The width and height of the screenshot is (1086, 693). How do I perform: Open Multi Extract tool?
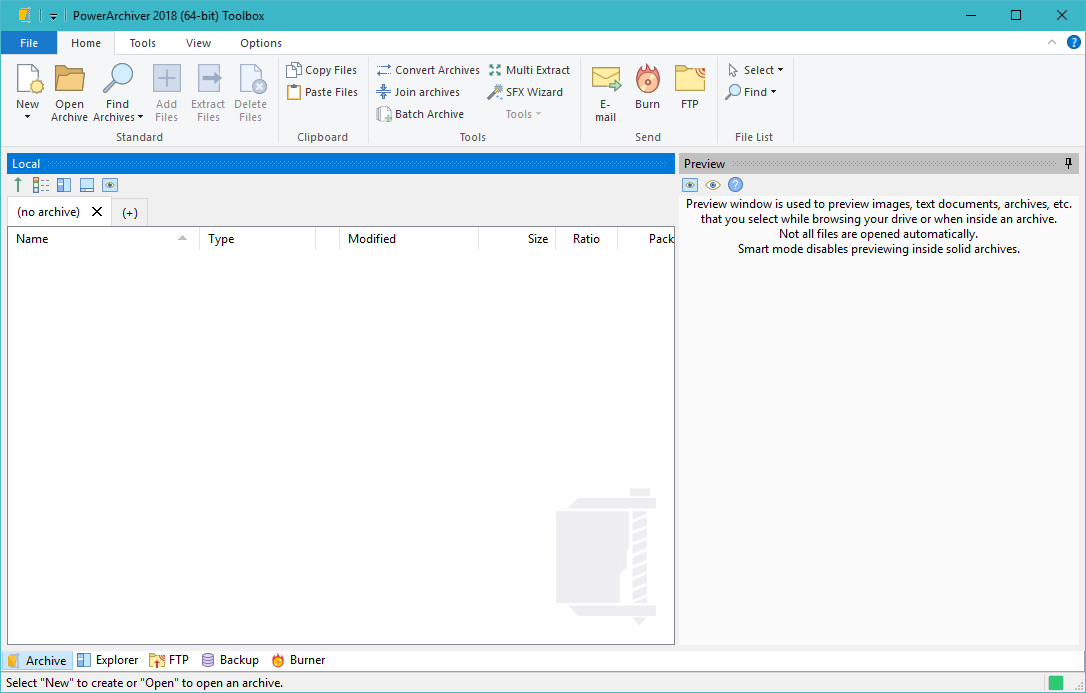click(529, 70)
